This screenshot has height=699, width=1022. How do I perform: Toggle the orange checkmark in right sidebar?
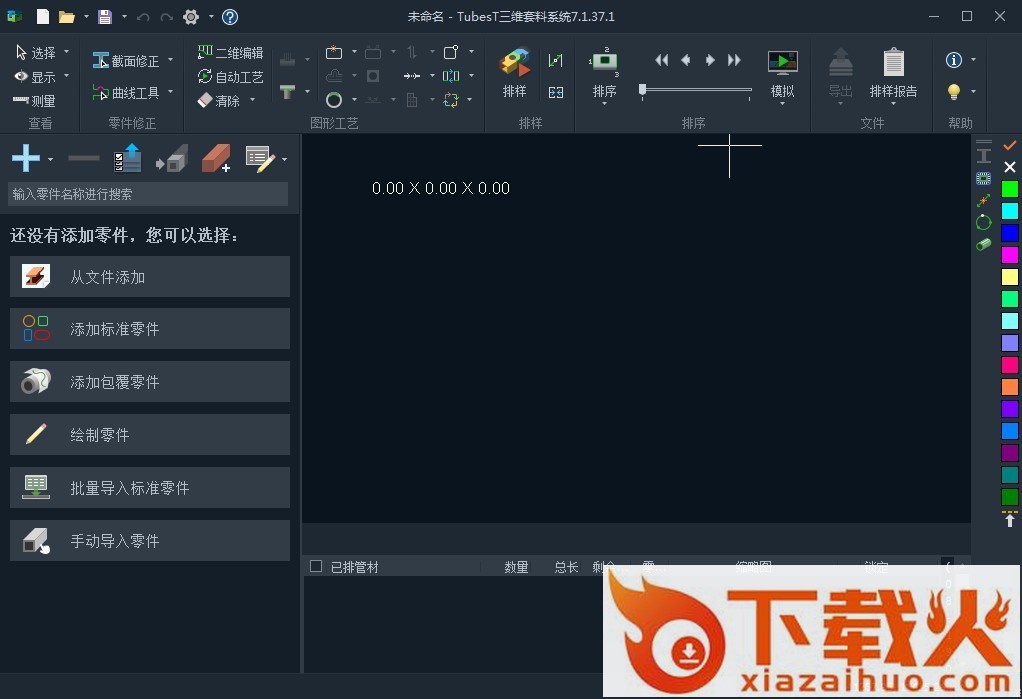point(1010,146)
